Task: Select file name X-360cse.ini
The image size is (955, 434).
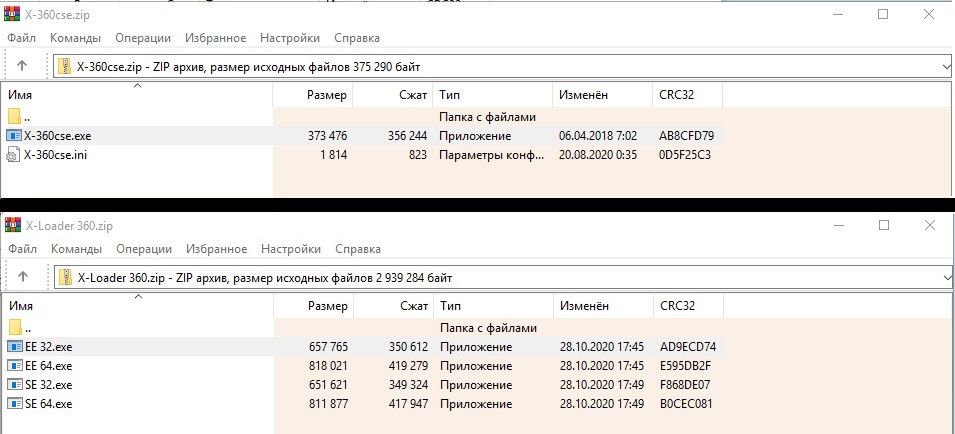Action: 55,155
